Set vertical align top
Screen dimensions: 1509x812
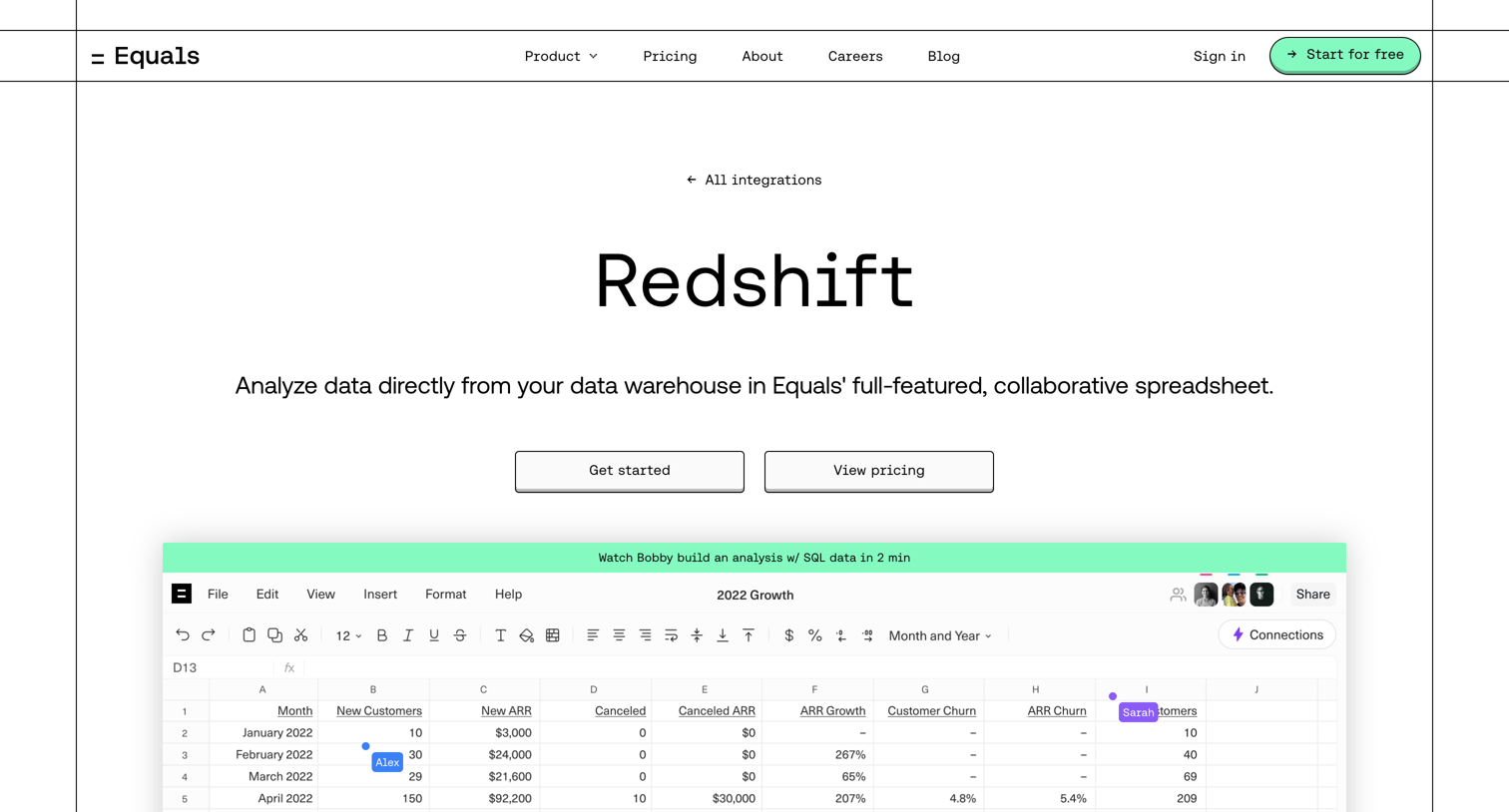click(749, 635)
